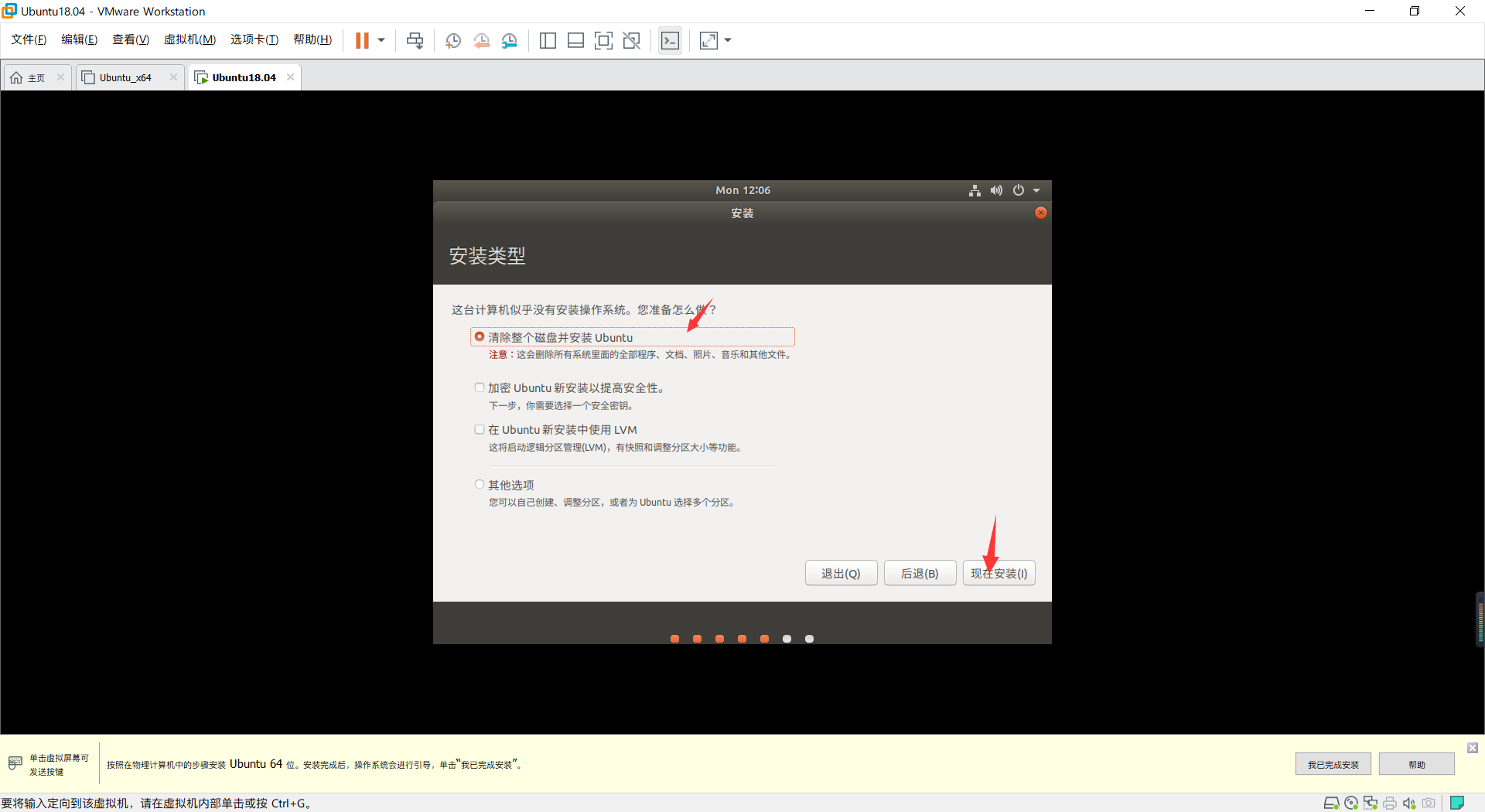Open the 帮助(H) menu
This screenshot has height=812, width=1485.
pos(312,39)
